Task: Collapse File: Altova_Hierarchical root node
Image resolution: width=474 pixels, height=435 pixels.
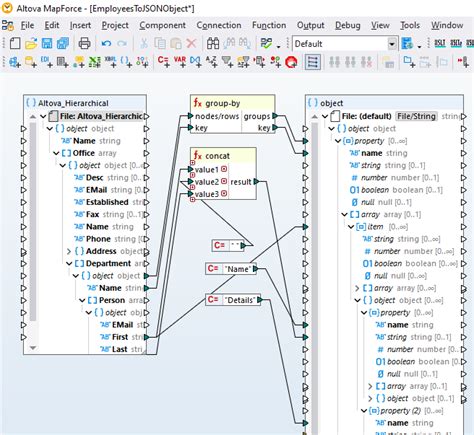Action: click(x=43, y=117)
